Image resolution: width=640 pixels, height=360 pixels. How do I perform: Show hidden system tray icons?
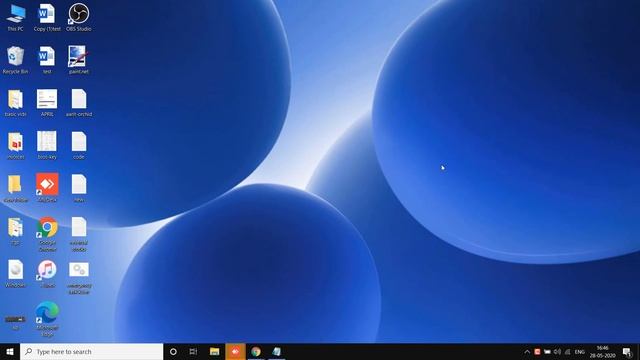(527, 352)
